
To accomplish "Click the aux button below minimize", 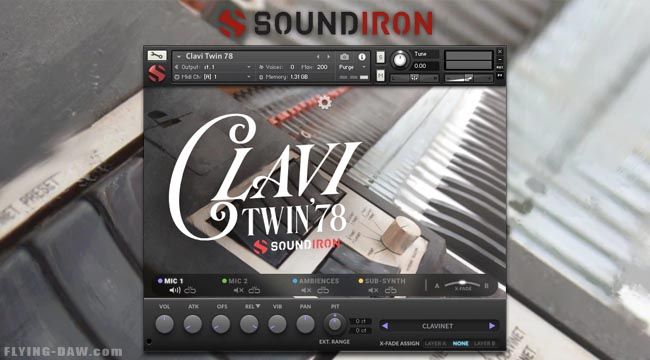I will [500, 67].
